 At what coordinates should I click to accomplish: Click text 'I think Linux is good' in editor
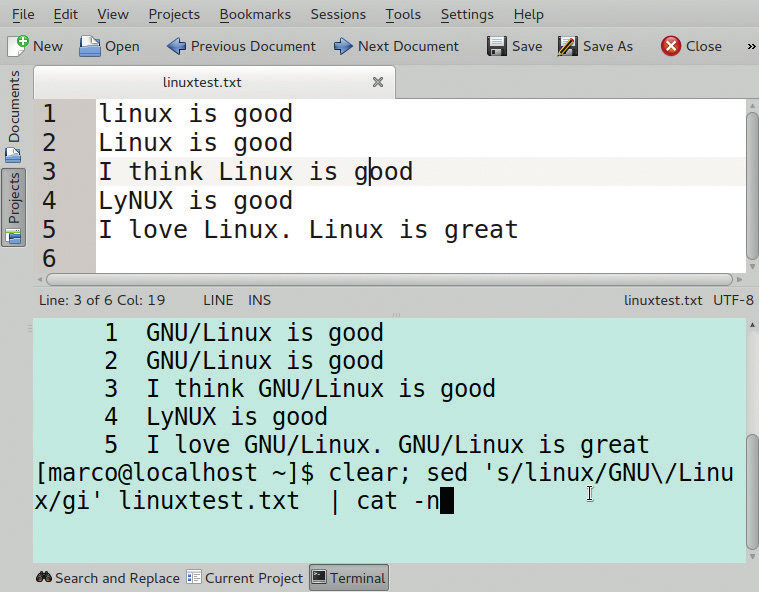click(x=256, y=172)
